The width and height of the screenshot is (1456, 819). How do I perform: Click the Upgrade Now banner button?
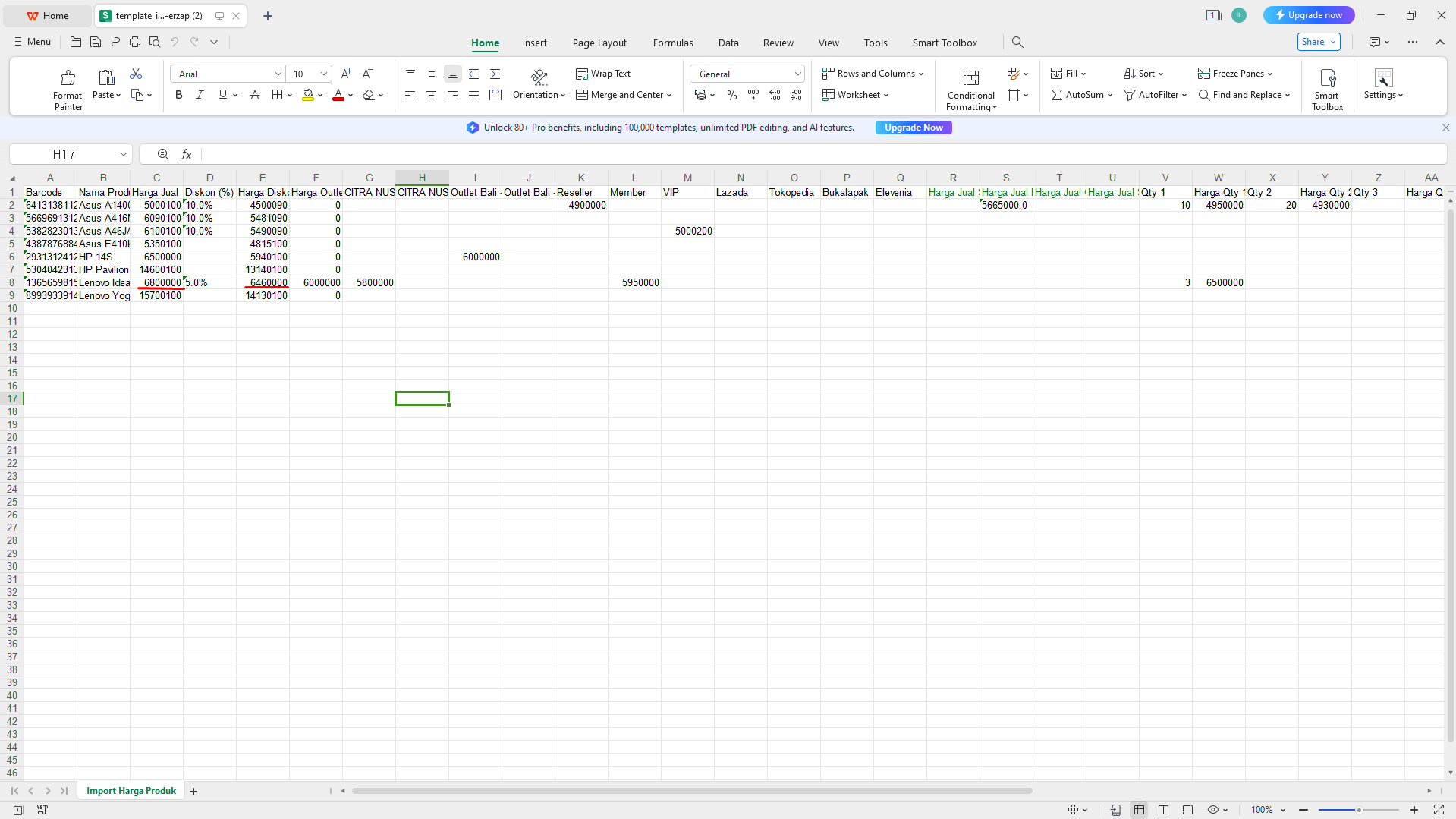(914, 128)
